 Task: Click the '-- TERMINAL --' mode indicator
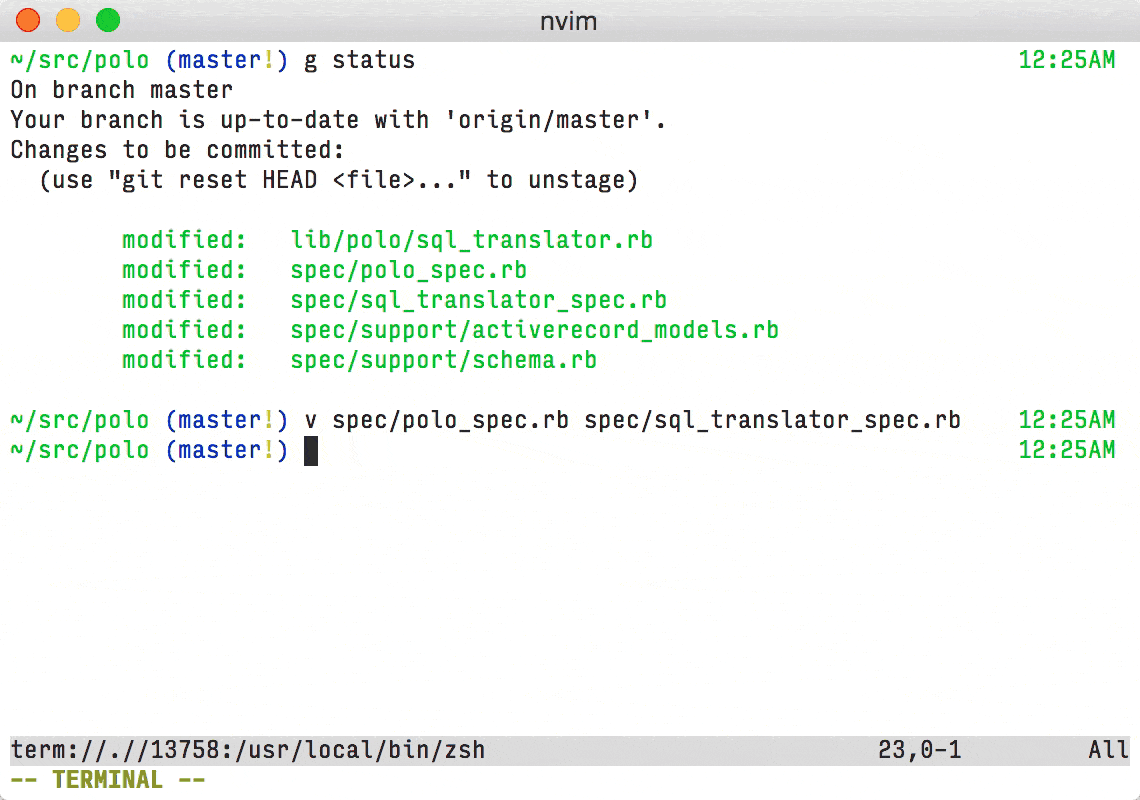coord(108,780)
